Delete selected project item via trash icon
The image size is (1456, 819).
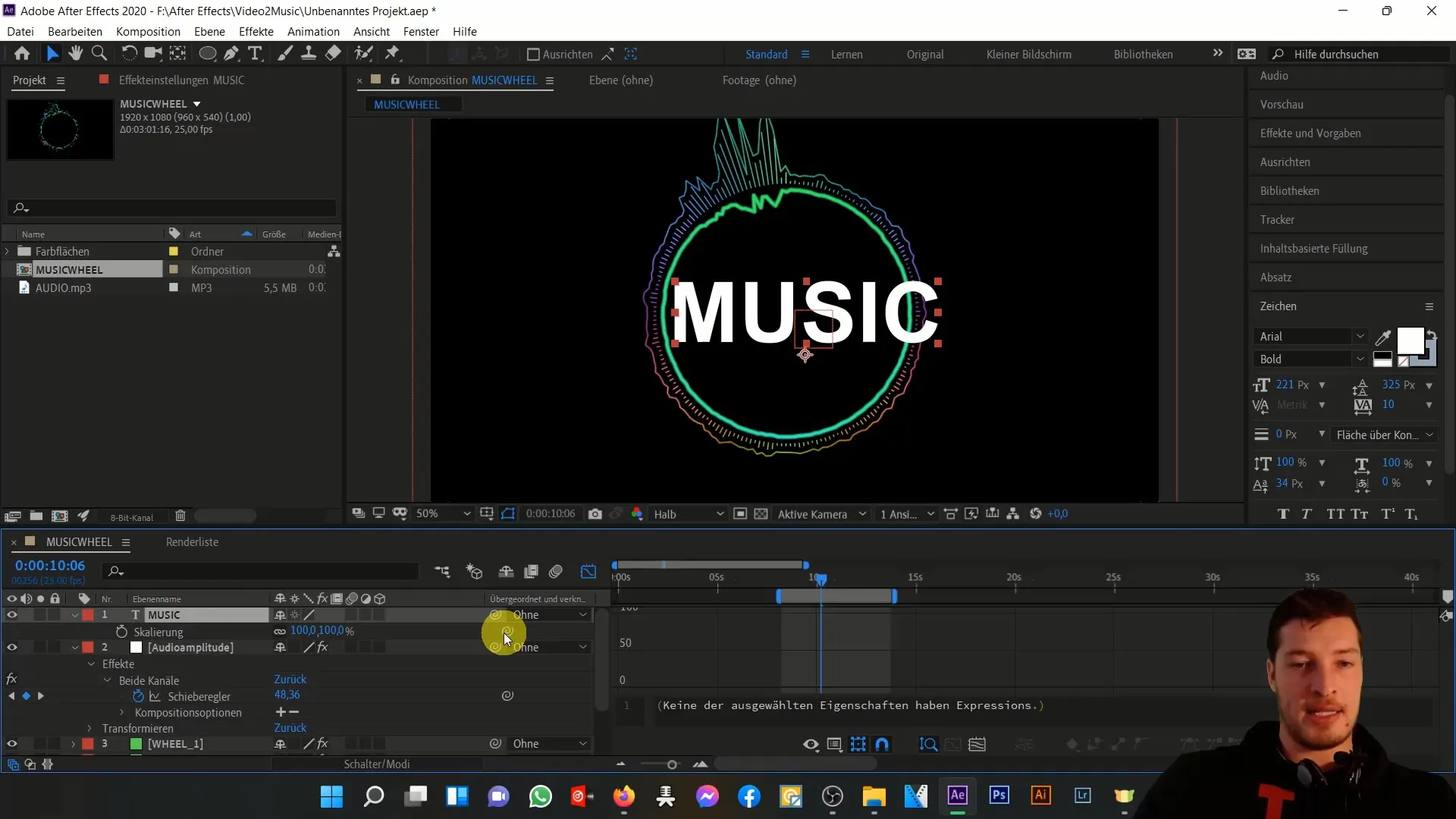pyautogui.click(x=180, y=516)
